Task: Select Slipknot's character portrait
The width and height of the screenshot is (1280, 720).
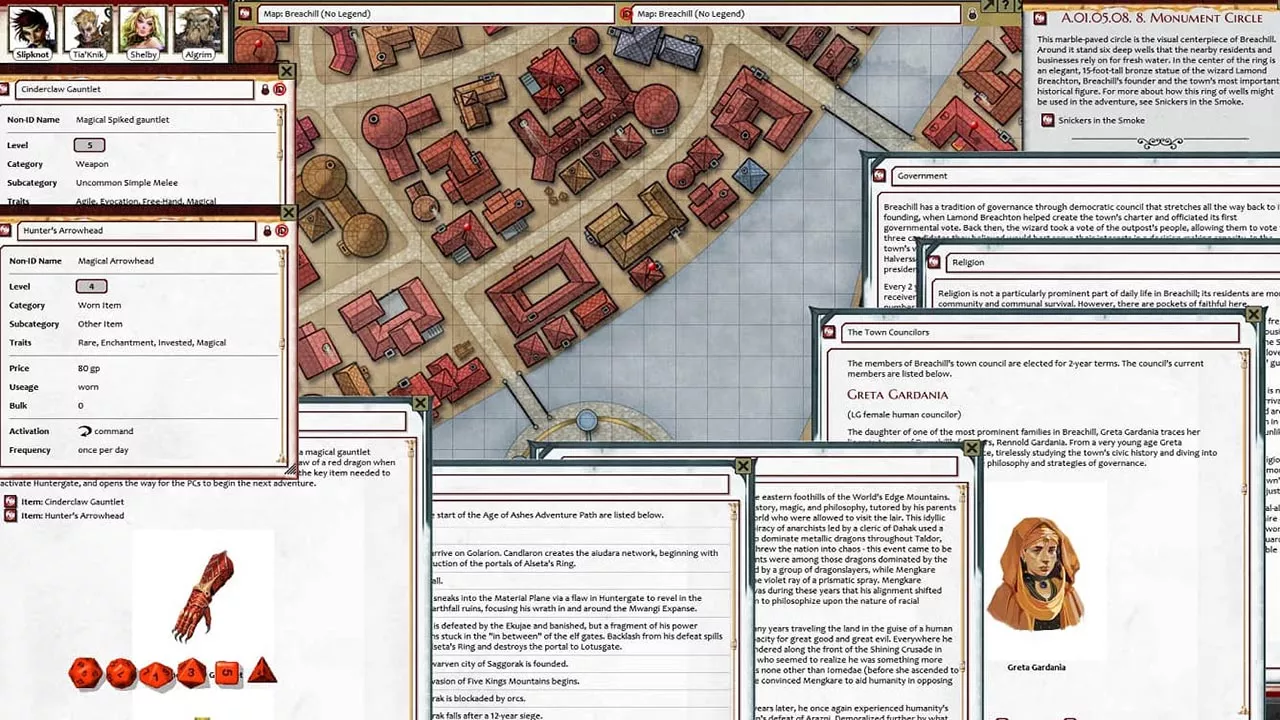Action: (x=32, y=29)
